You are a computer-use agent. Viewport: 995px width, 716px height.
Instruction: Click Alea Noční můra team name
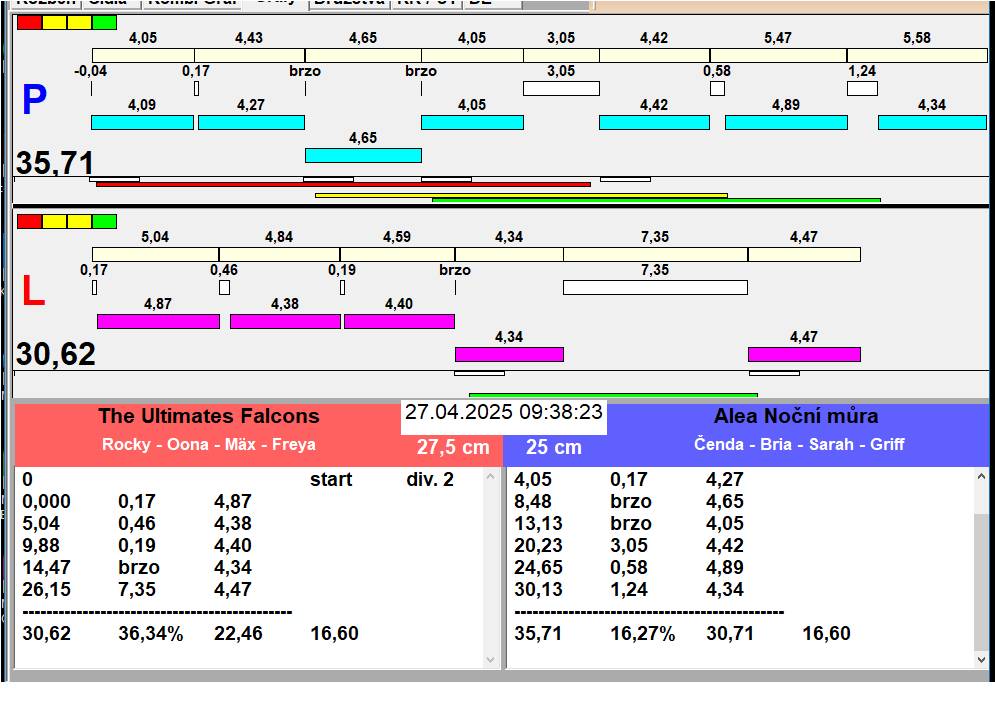pyautogui.click(x=796, y=416)
